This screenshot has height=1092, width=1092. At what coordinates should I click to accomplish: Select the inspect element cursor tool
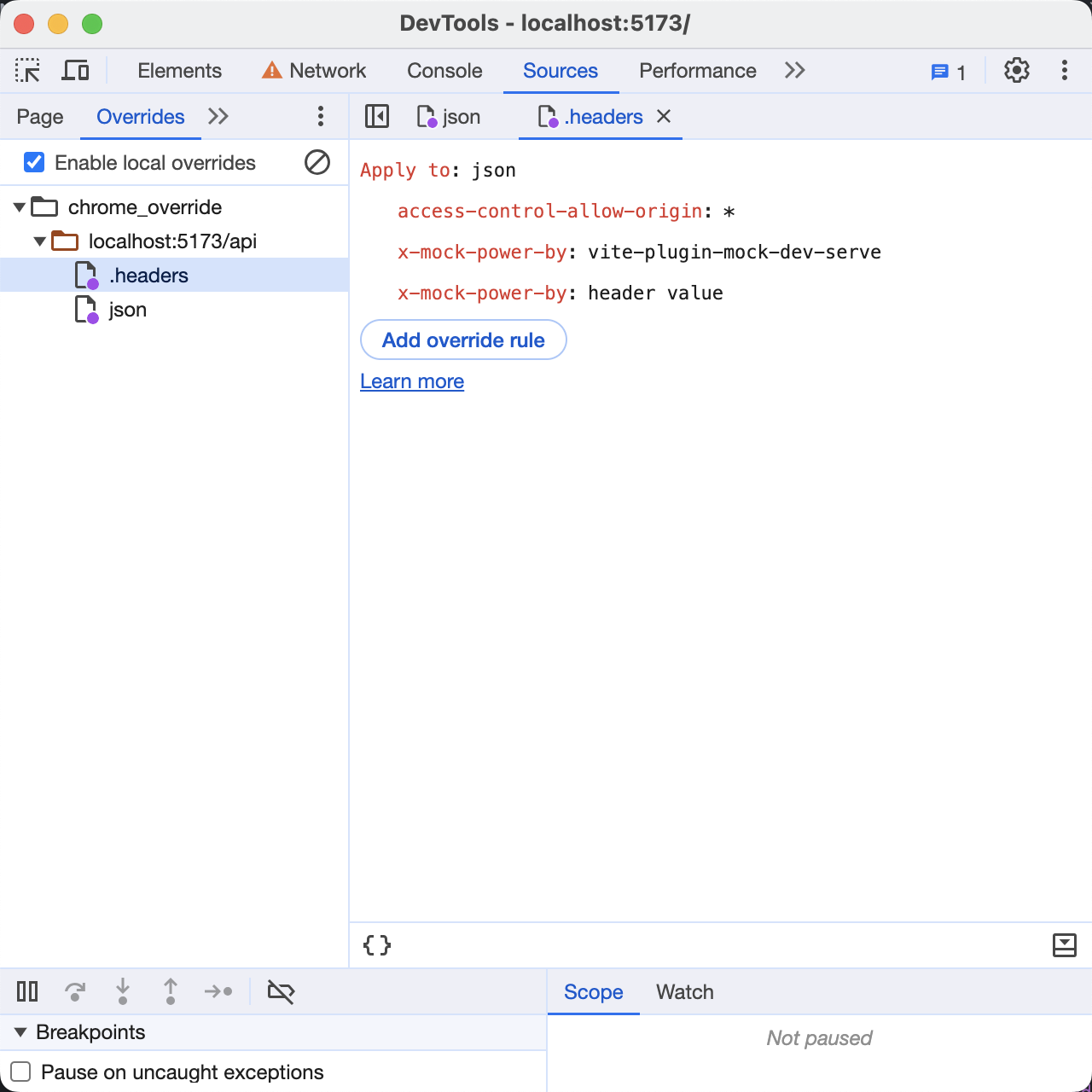click(26, 70)
